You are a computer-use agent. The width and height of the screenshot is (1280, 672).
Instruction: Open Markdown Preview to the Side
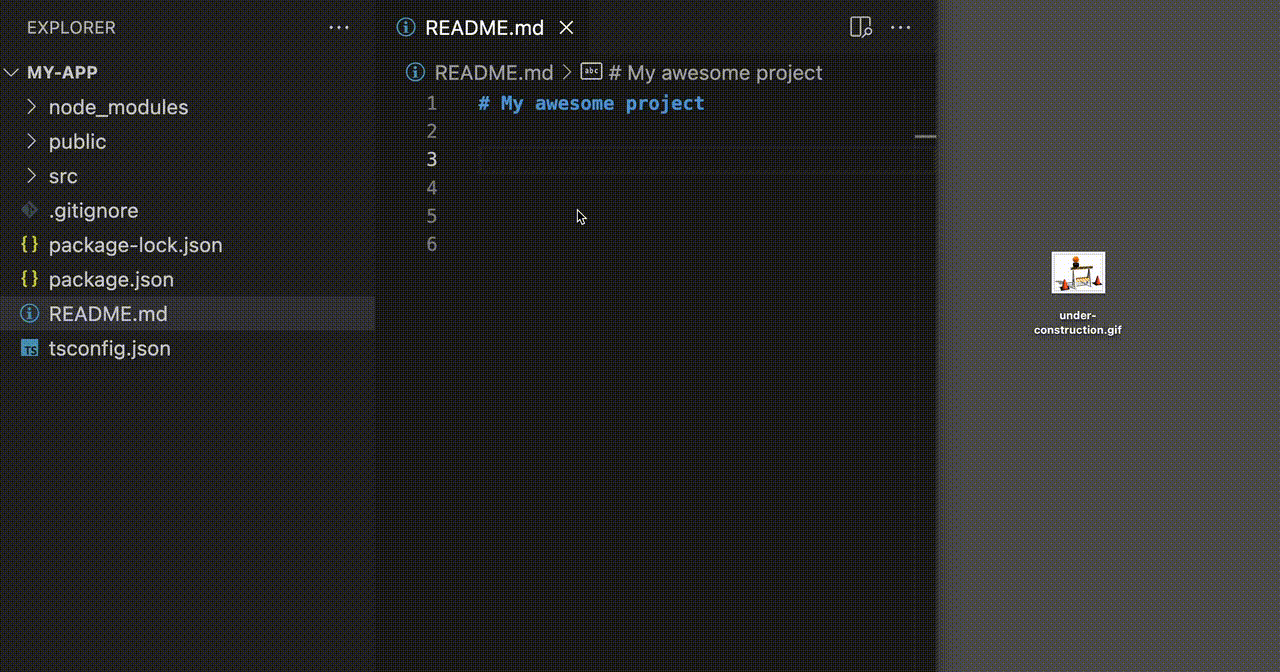click(x=861, y=27)
